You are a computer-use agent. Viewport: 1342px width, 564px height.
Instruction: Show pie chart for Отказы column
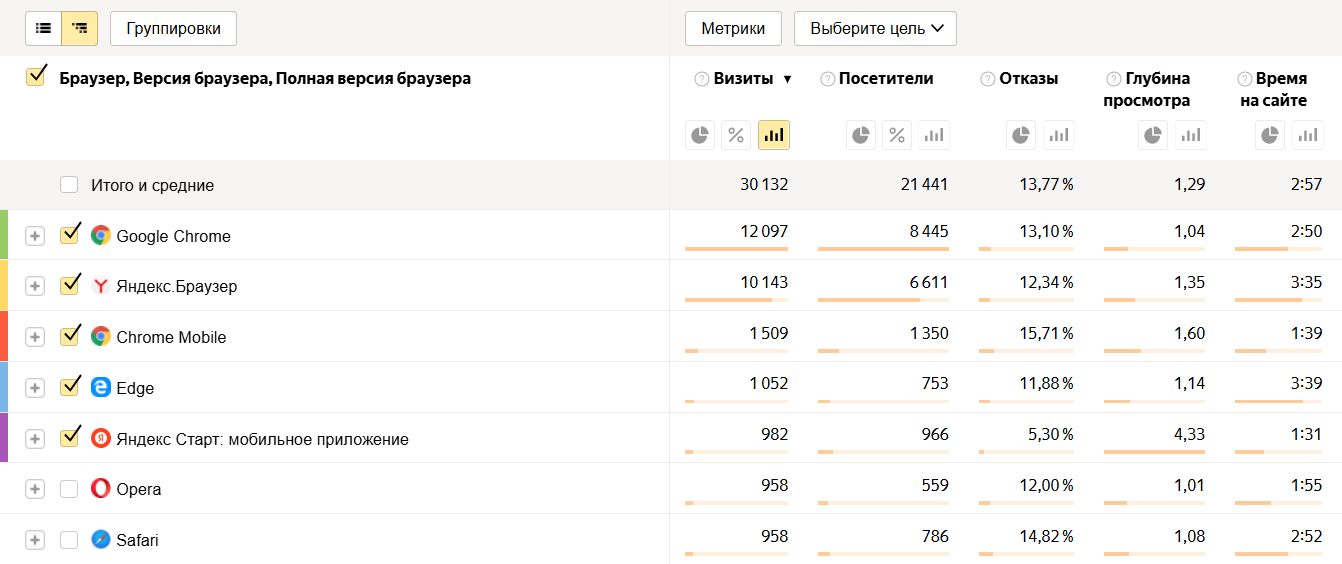click(1021, 135)
